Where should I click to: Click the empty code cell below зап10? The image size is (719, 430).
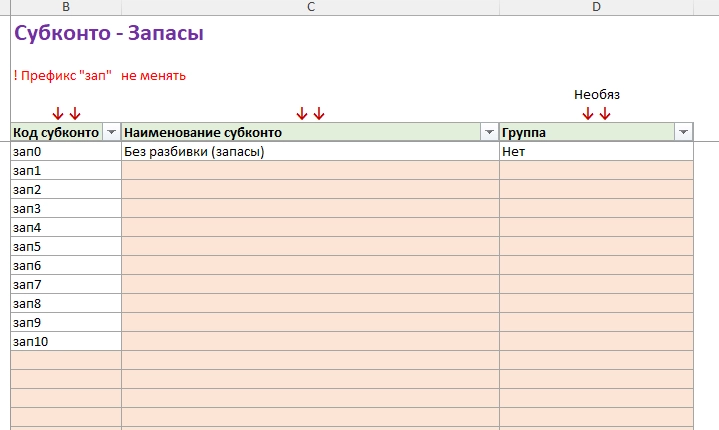66,360
